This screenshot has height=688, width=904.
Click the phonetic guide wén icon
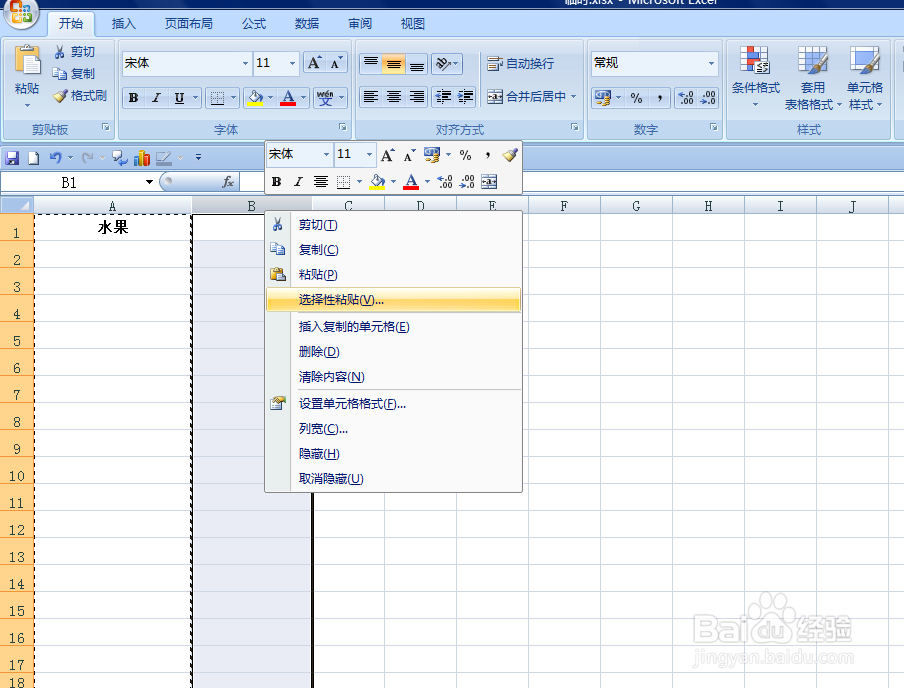coord(325,98)
